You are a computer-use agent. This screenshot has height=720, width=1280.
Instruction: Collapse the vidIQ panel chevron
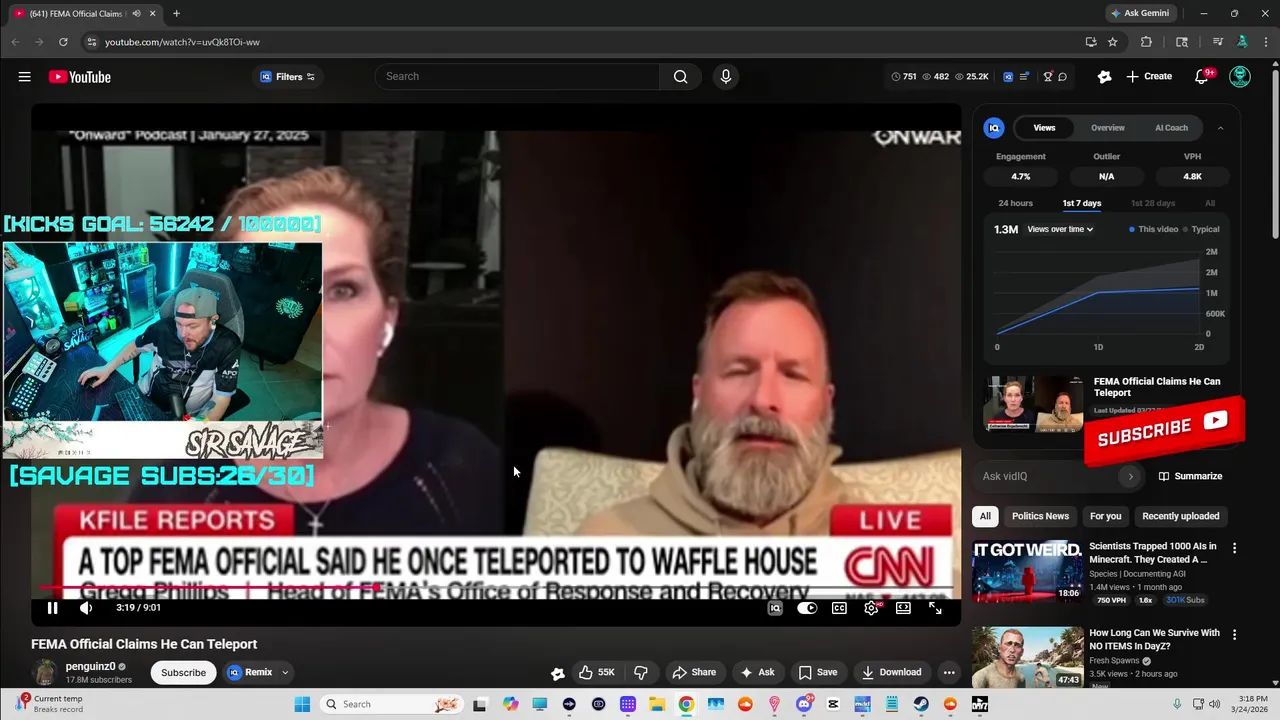[x=1220, y=128]
